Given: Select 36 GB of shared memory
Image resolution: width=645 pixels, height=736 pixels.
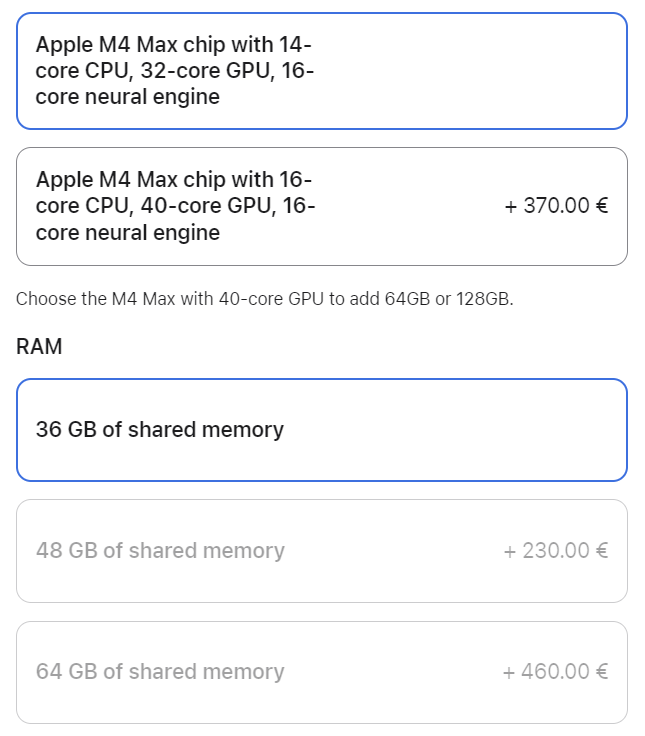Looking at the screenshot, I should [x=321, y=430].
